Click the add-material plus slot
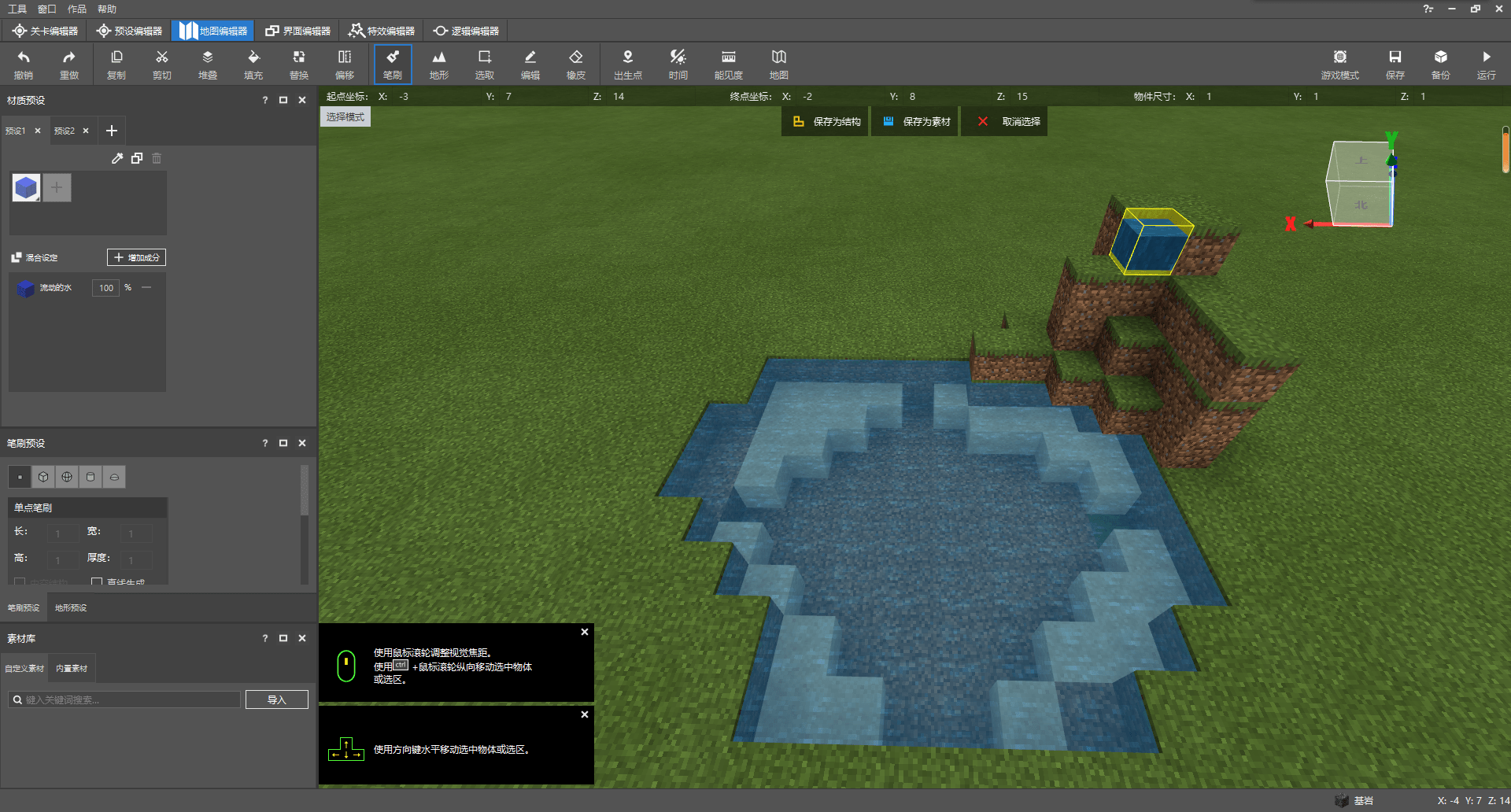 pos(57,187)
